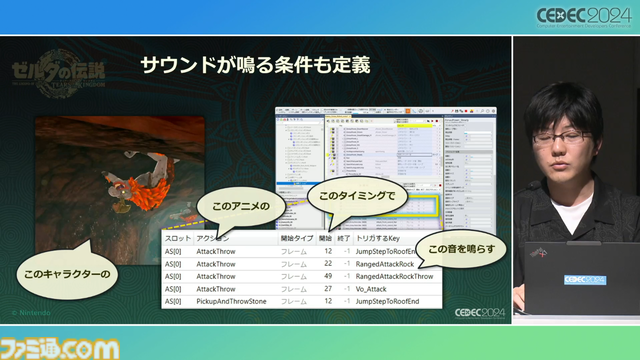Click start frame value 49
The height and width of the screenshot is (360, 640).
coord(328,276)
